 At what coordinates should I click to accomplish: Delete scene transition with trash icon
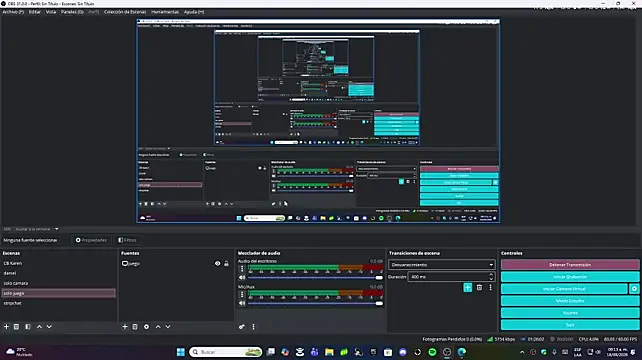coord(479,288)
